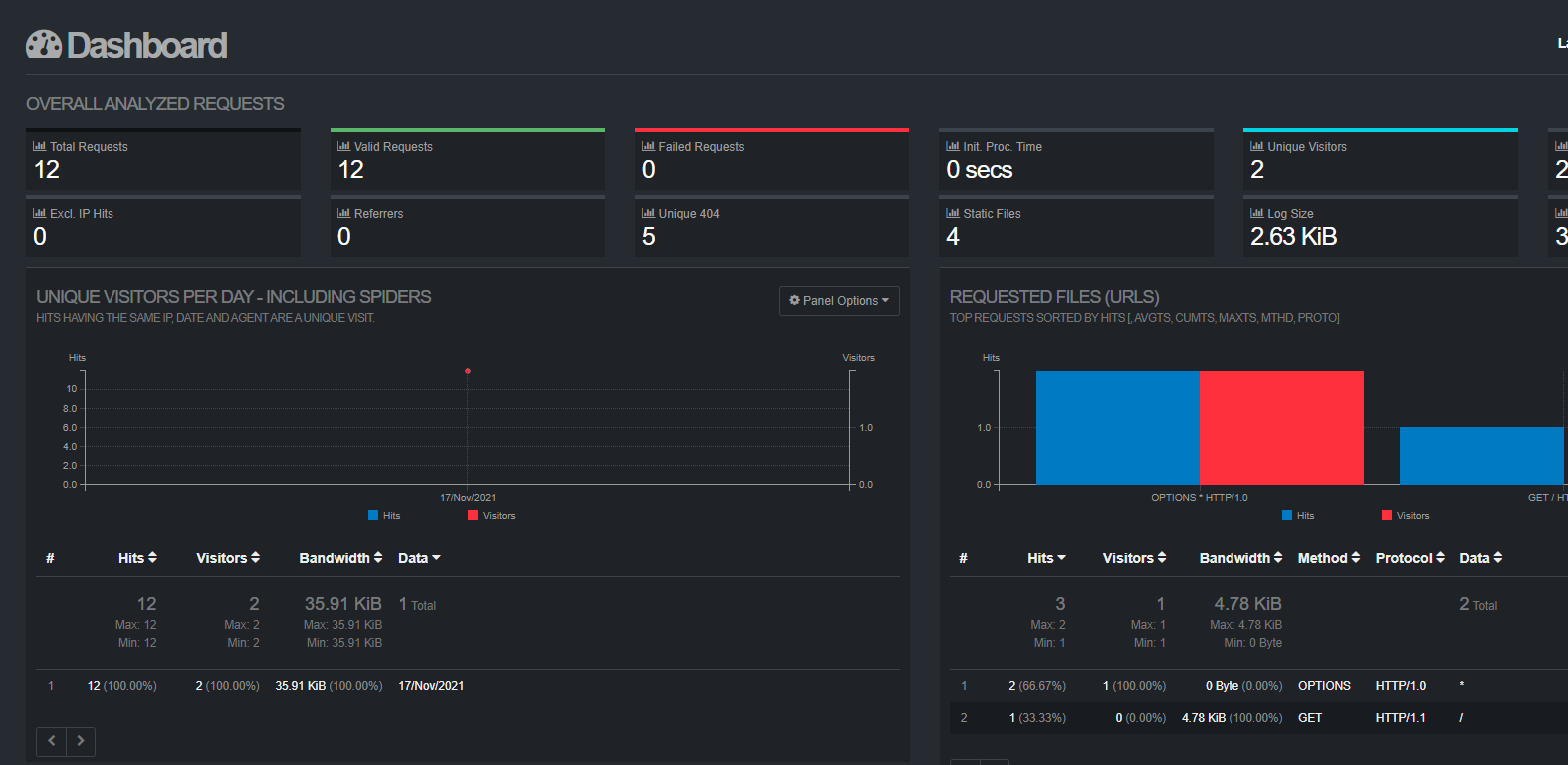
Task: Click the 2 (66.67%) hits cell
Action: [1037, 686]
